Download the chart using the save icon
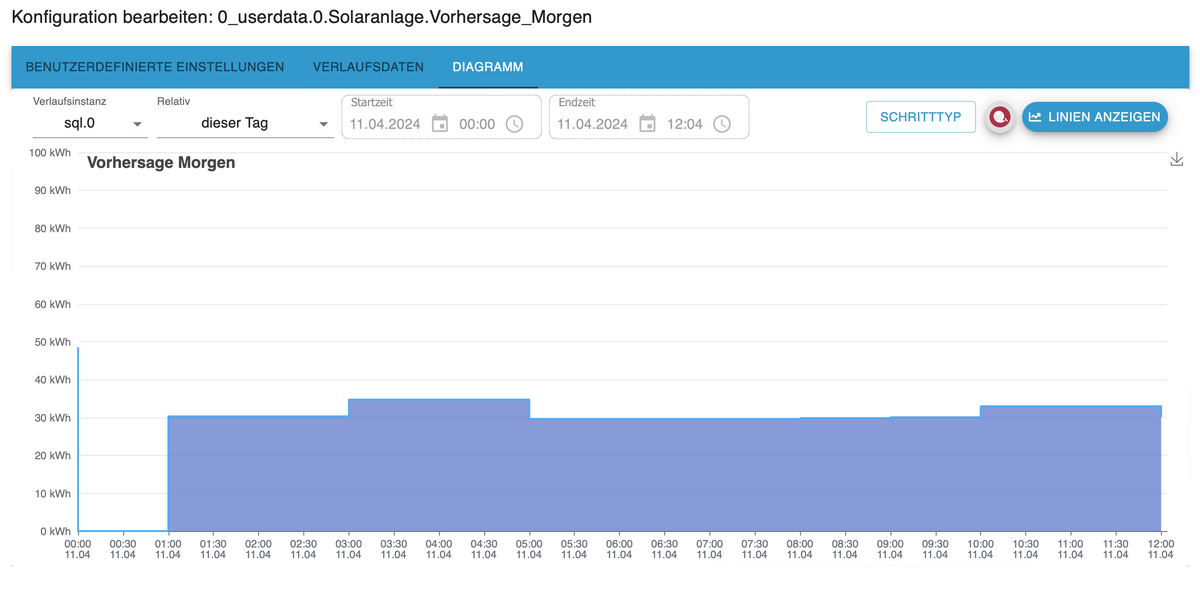Viewport: 1200px width, 593px height. [x=1177, y=160]
